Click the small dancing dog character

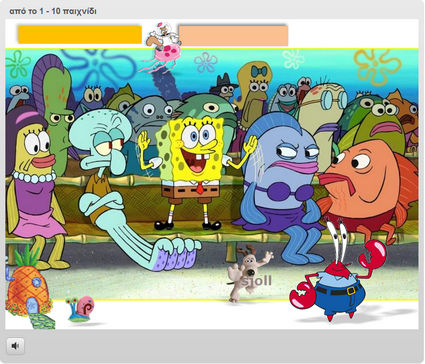(x=248, y=273)
